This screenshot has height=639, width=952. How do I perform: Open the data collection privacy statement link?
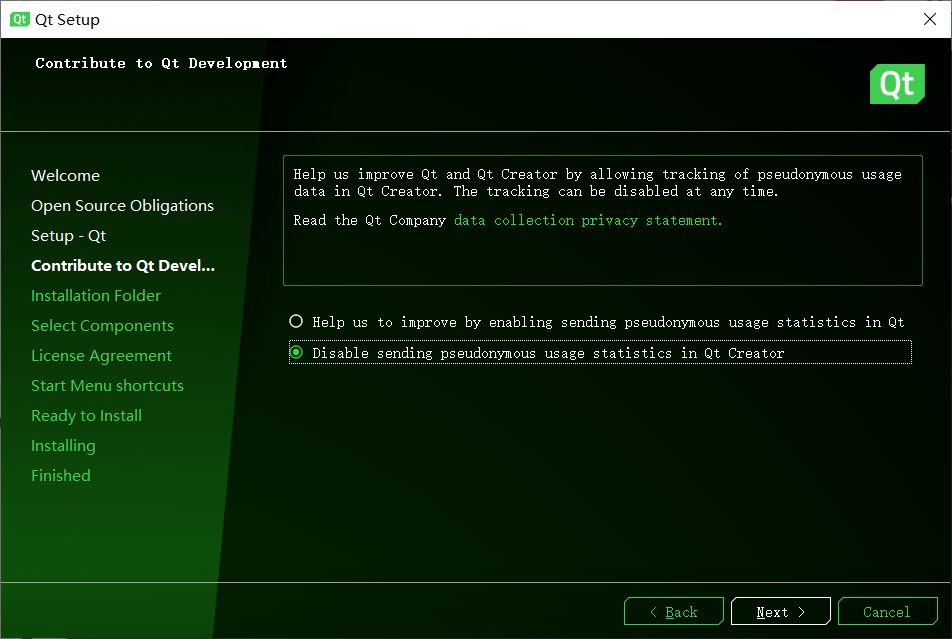pyautogui.click(x=588, y=220)
